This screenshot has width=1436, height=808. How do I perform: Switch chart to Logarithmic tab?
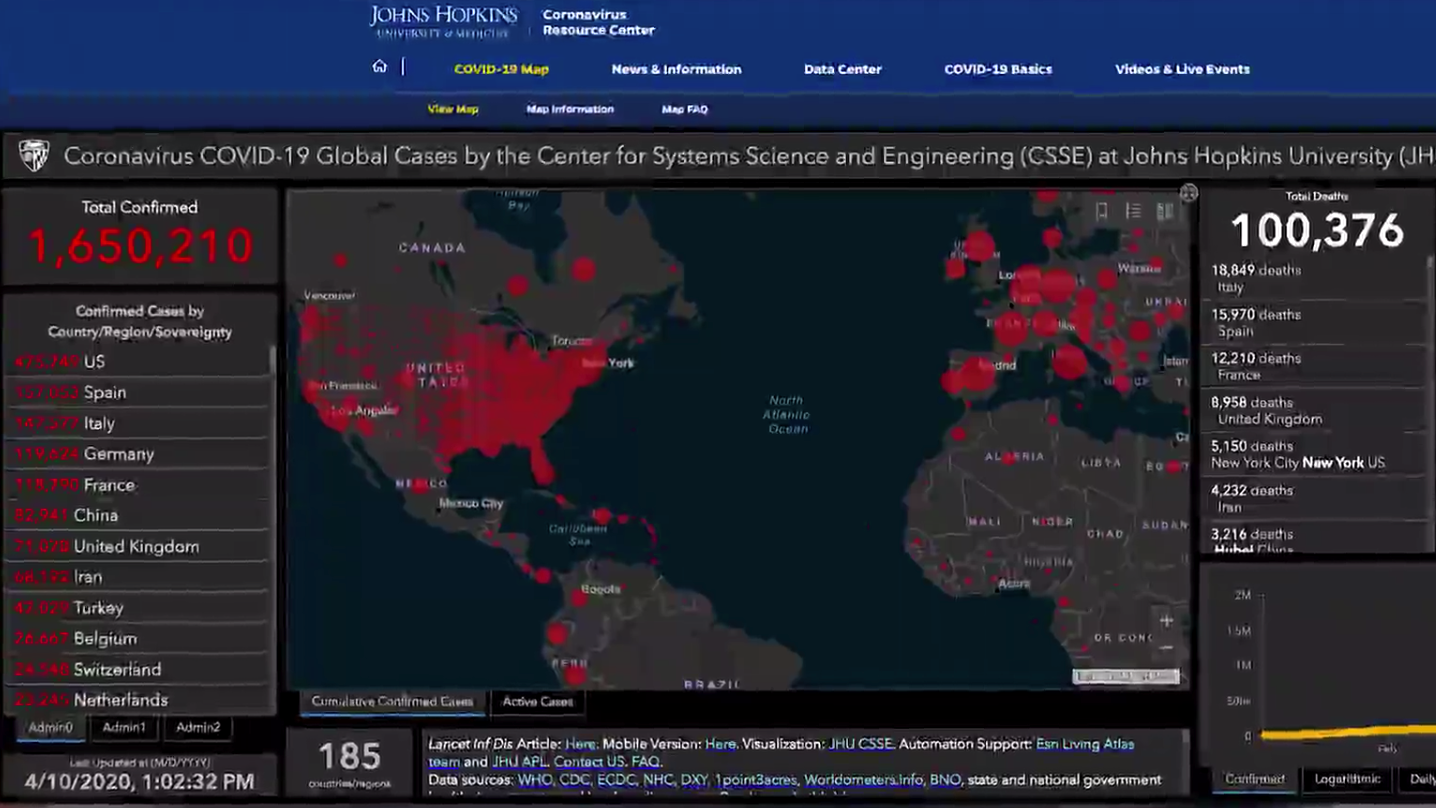coord(1347,779)
